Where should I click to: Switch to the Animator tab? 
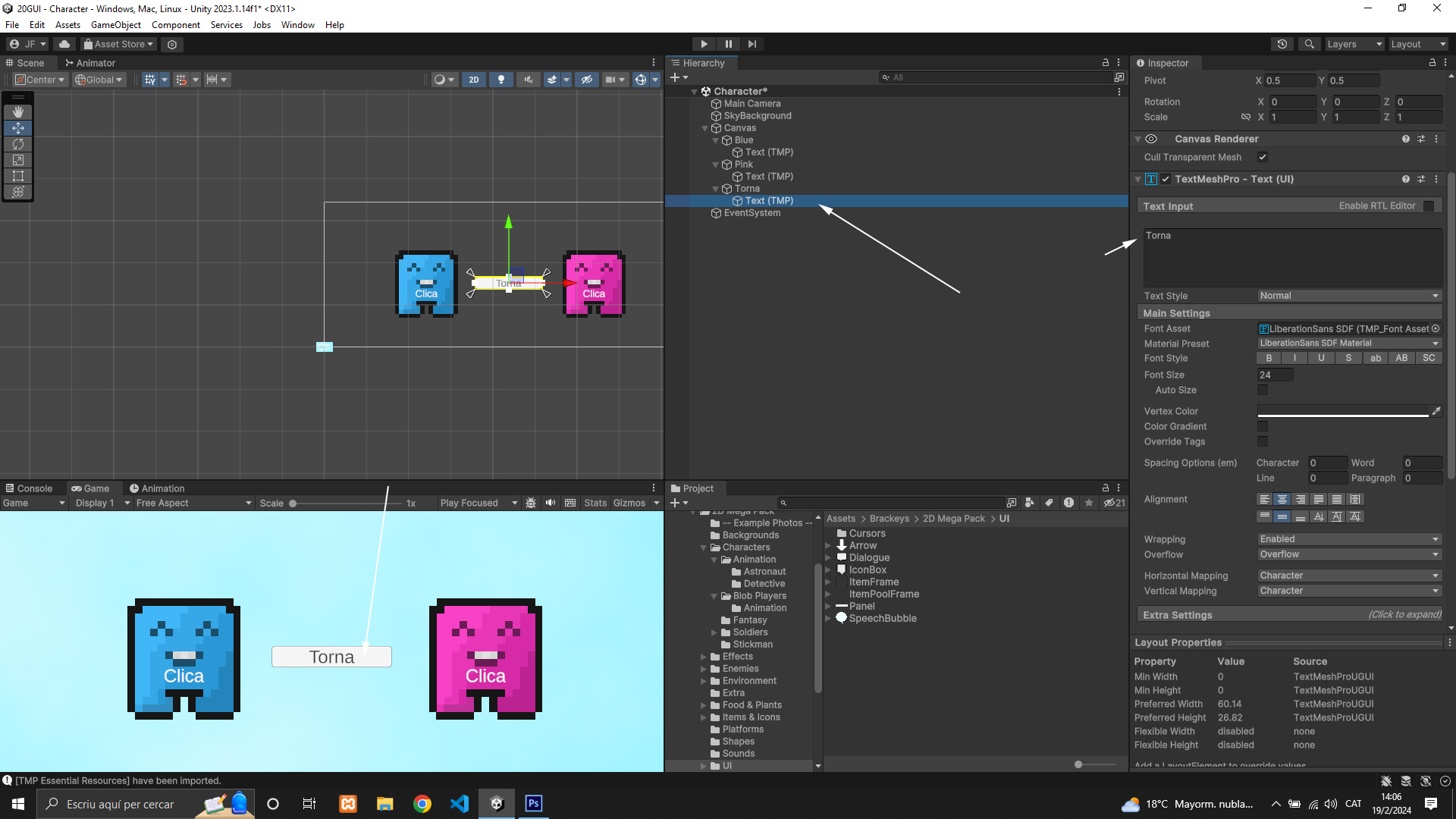tap(90, 63)
